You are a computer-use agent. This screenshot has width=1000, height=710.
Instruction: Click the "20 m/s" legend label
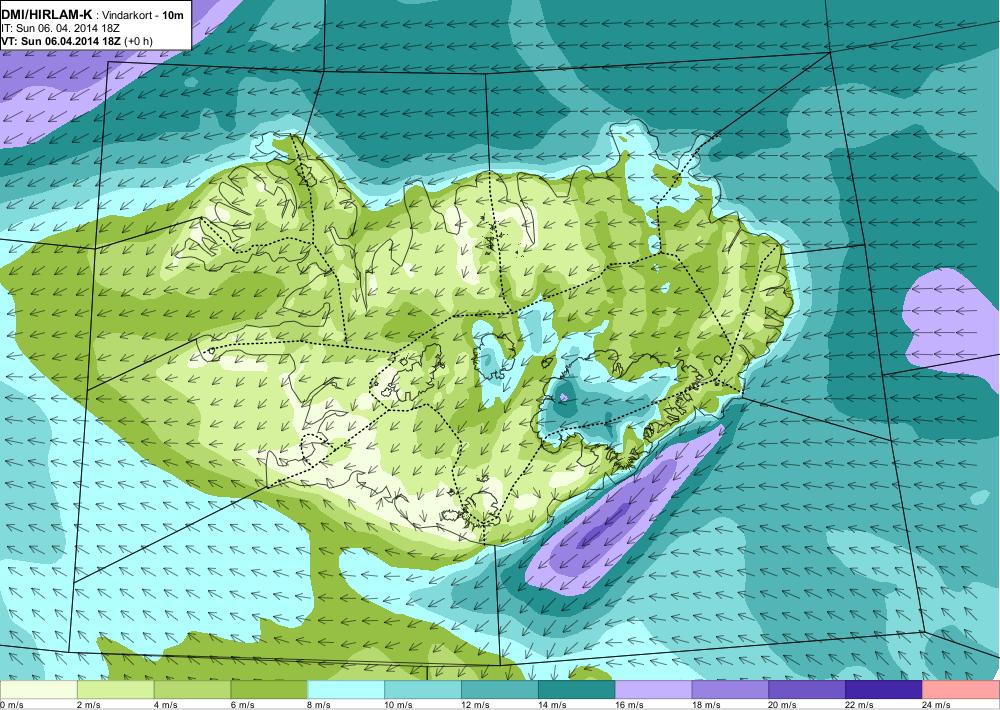783,705
